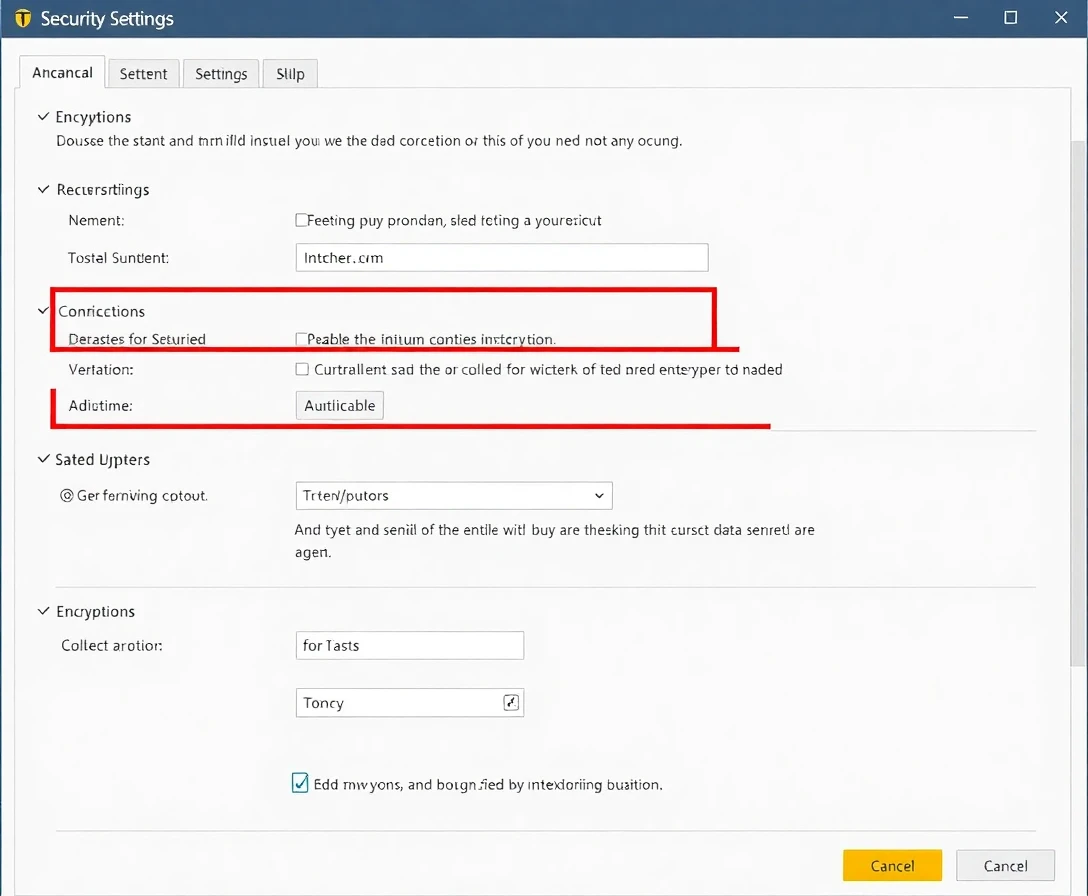Collapse the Encyytions section at top
Screen dimensions: 1088x896
pyautogui.click(x=43, y=117)
